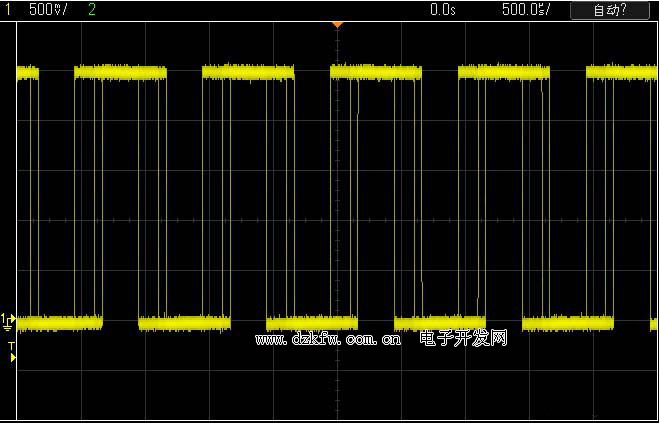Select the channel 1 indicator in status bar
The image size is (659, 423).
tap(6, 9)
